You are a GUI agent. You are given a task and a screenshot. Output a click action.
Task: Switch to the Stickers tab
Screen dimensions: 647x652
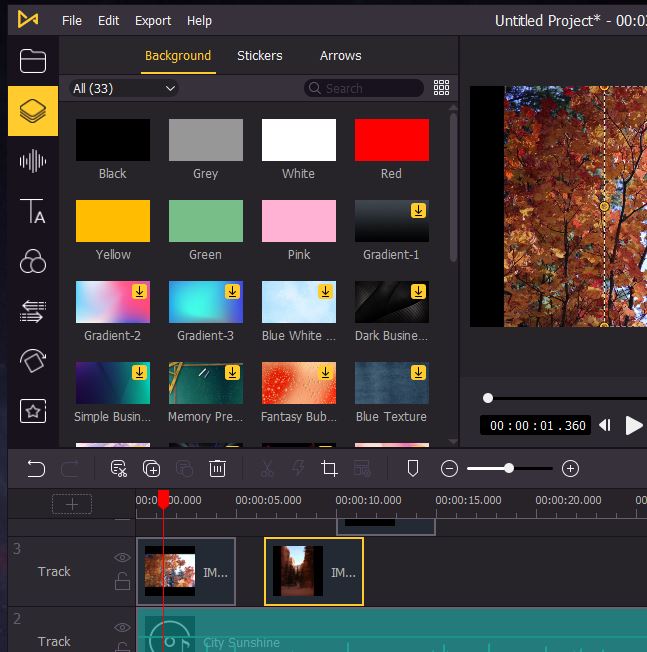259,56
